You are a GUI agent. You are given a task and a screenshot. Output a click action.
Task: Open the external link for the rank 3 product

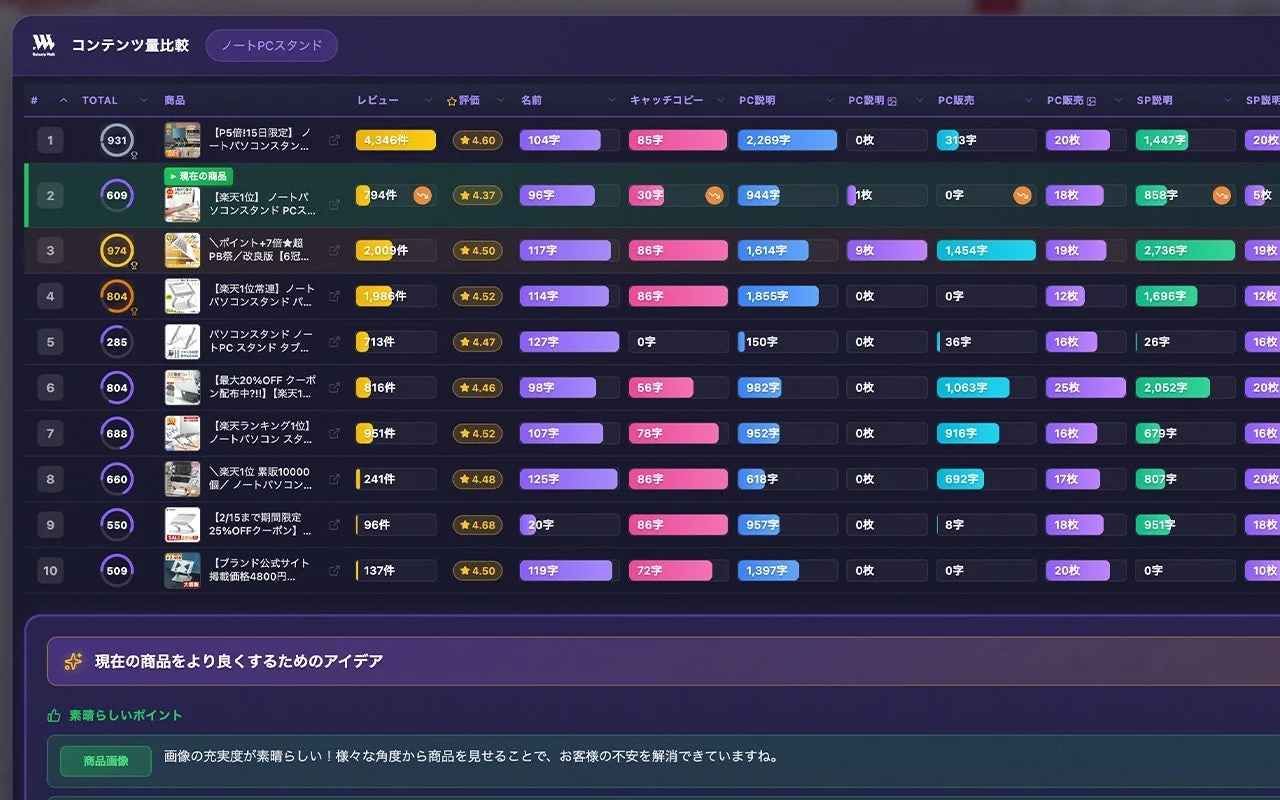(334, 252)
